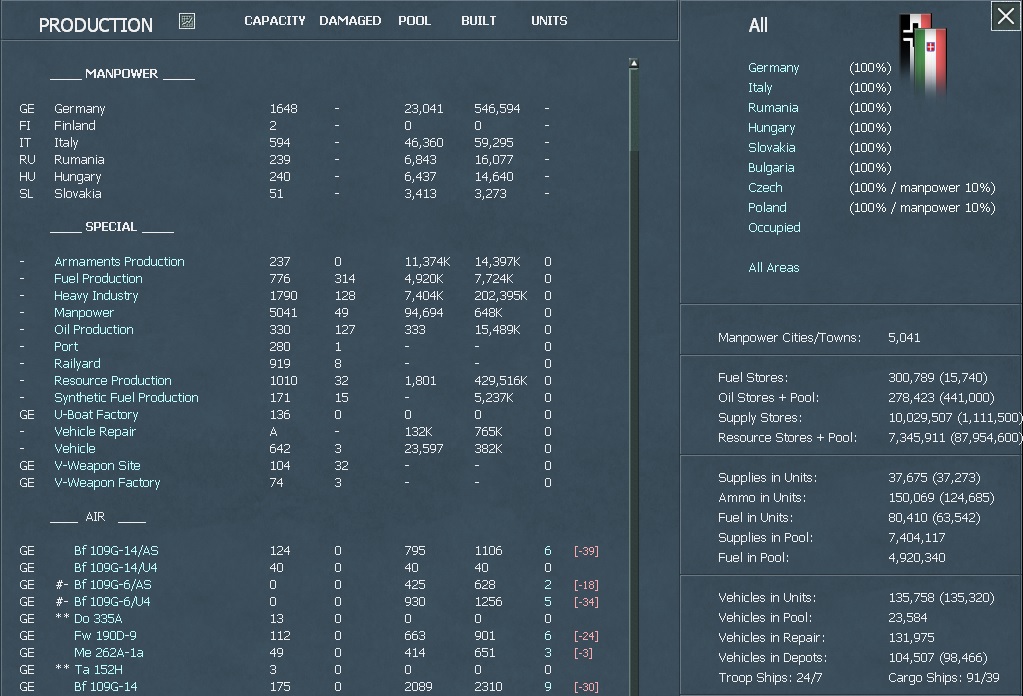Open Fuel Production details
The height and width of the screenshot is (696, 1023).
point(98,279)
